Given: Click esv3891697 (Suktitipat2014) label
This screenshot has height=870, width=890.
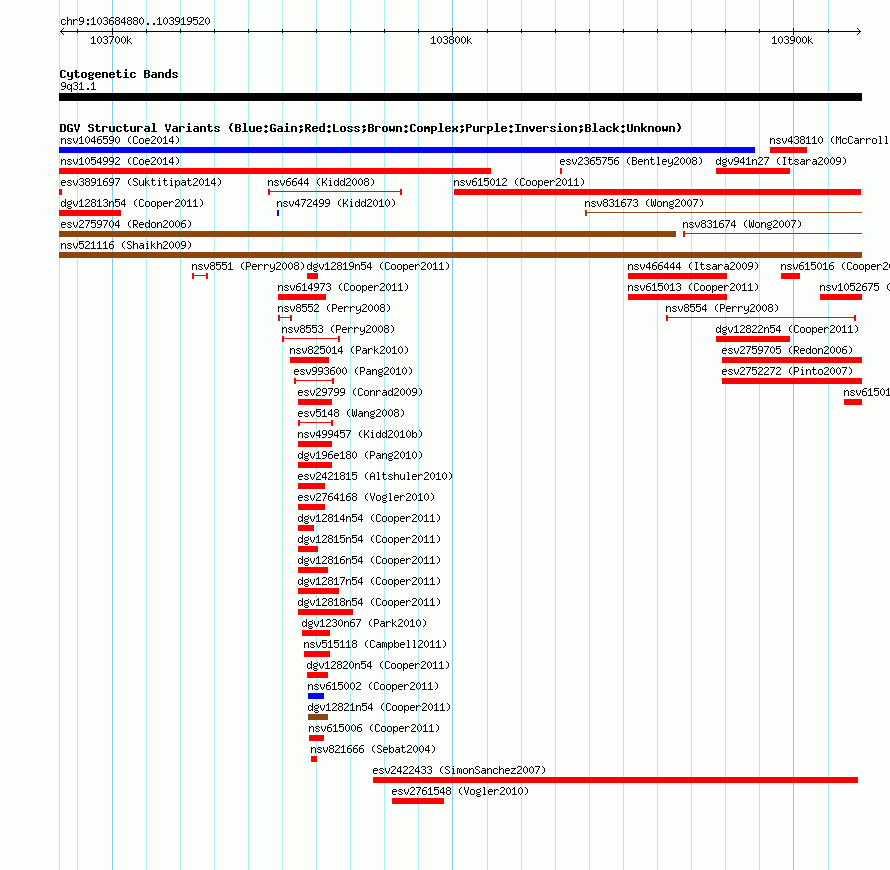Looking at the screenshot, I should [141, 182].
